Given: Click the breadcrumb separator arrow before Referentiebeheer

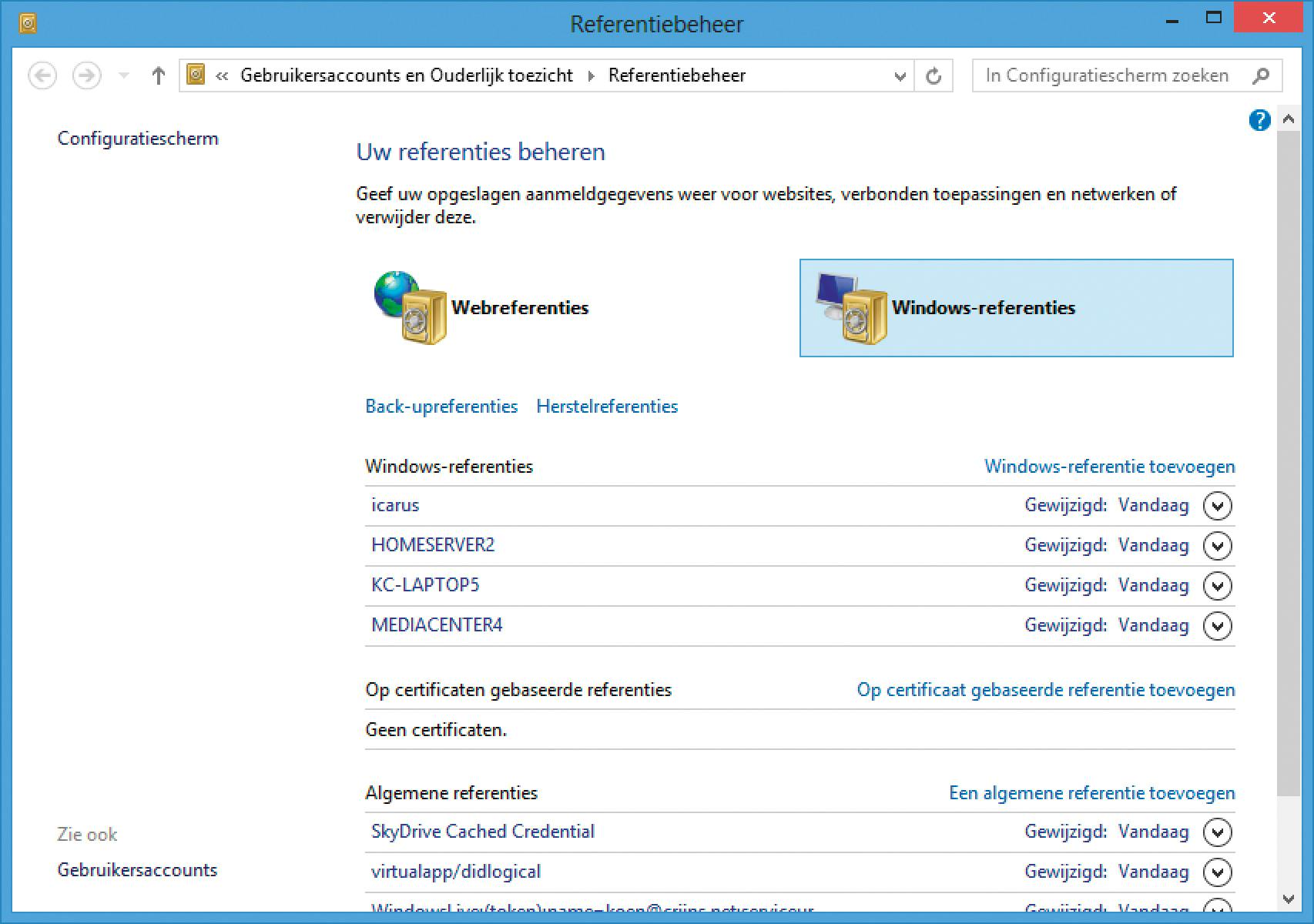Looking at the screenshot, I should click(x=591, y=75).
